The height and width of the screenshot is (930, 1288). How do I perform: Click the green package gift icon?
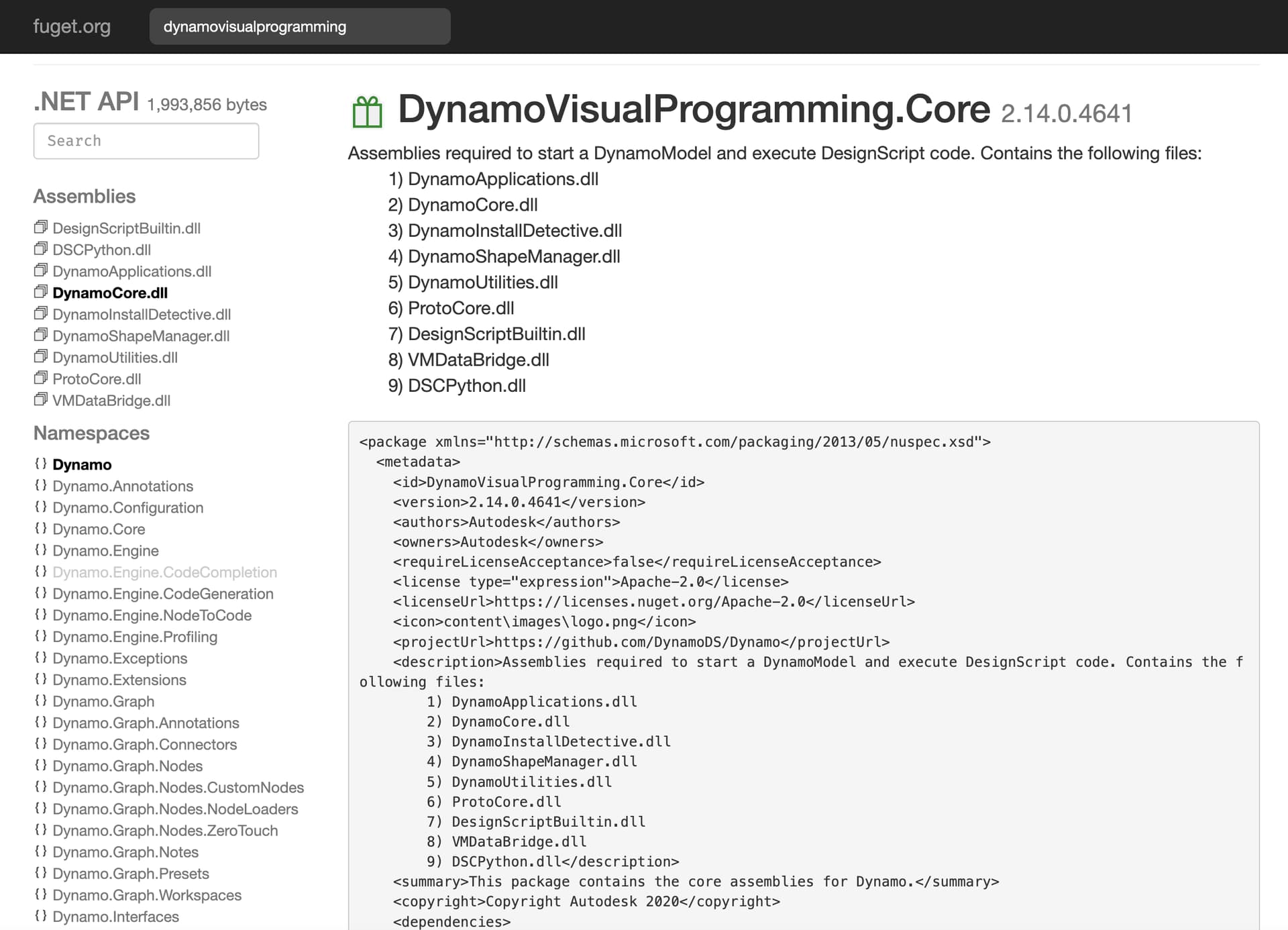[367, 112]
